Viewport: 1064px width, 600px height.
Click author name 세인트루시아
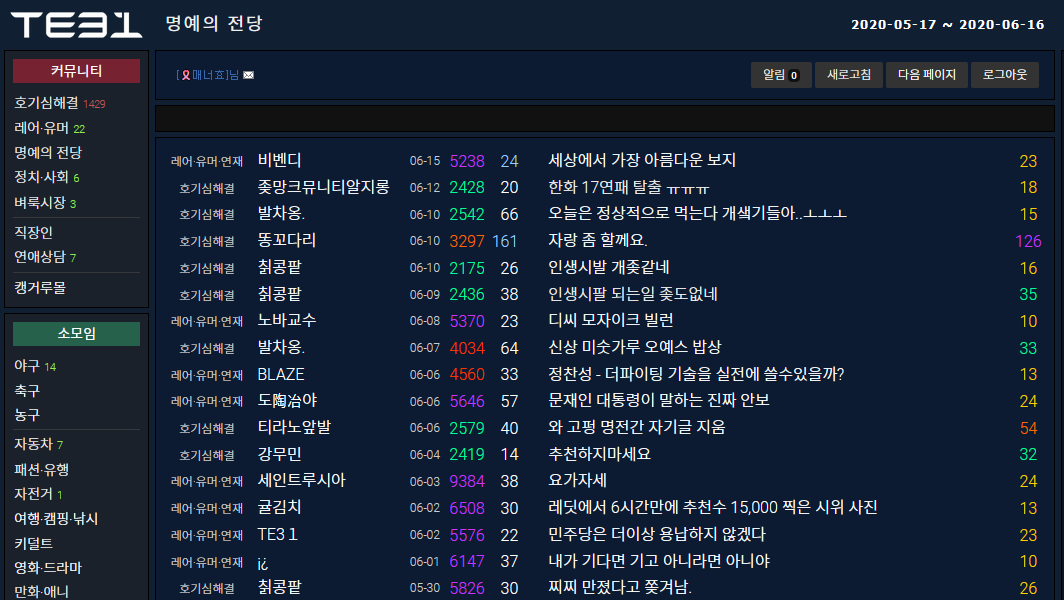301,481
